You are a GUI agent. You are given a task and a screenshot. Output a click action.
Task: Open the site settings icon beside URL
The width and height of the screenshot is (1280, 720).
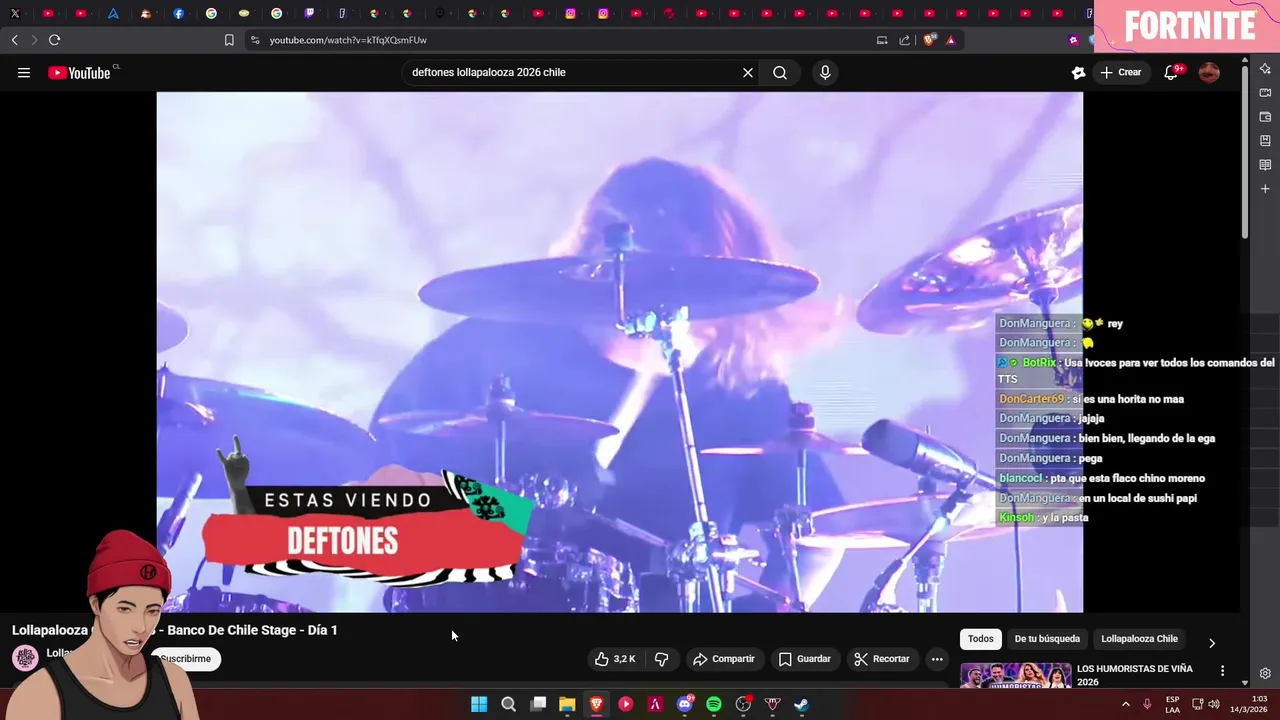tap(255, 40)
